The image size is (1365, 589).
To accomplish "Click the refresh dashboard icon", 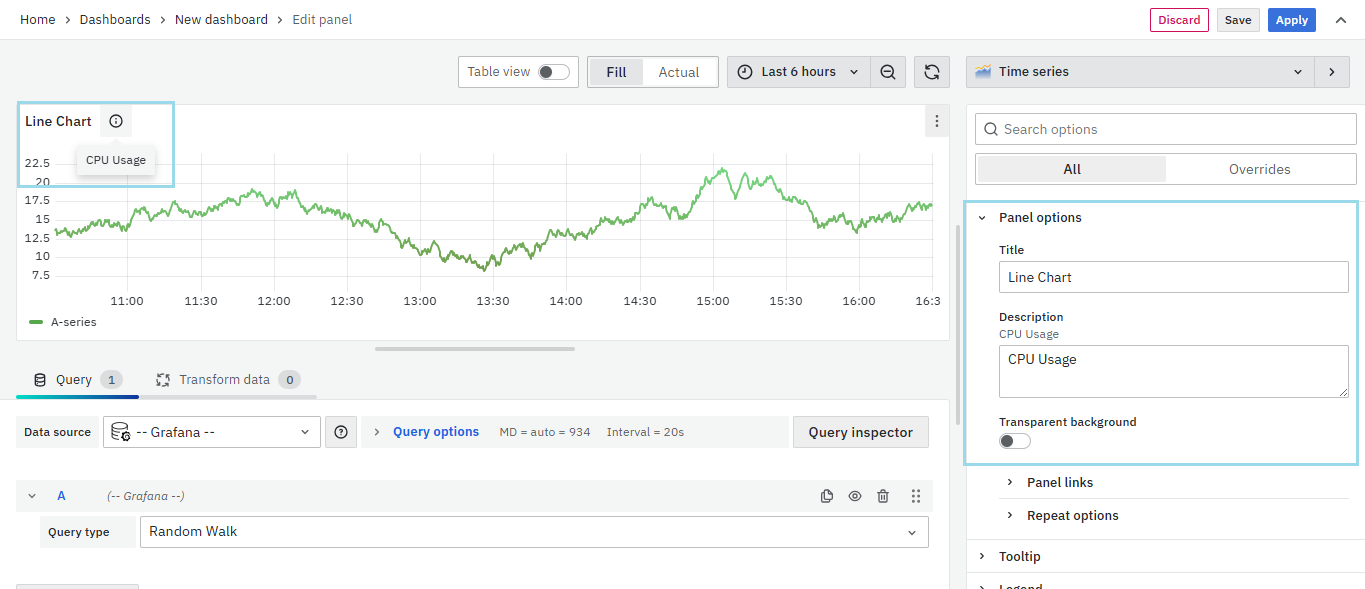I will [931, 72].
